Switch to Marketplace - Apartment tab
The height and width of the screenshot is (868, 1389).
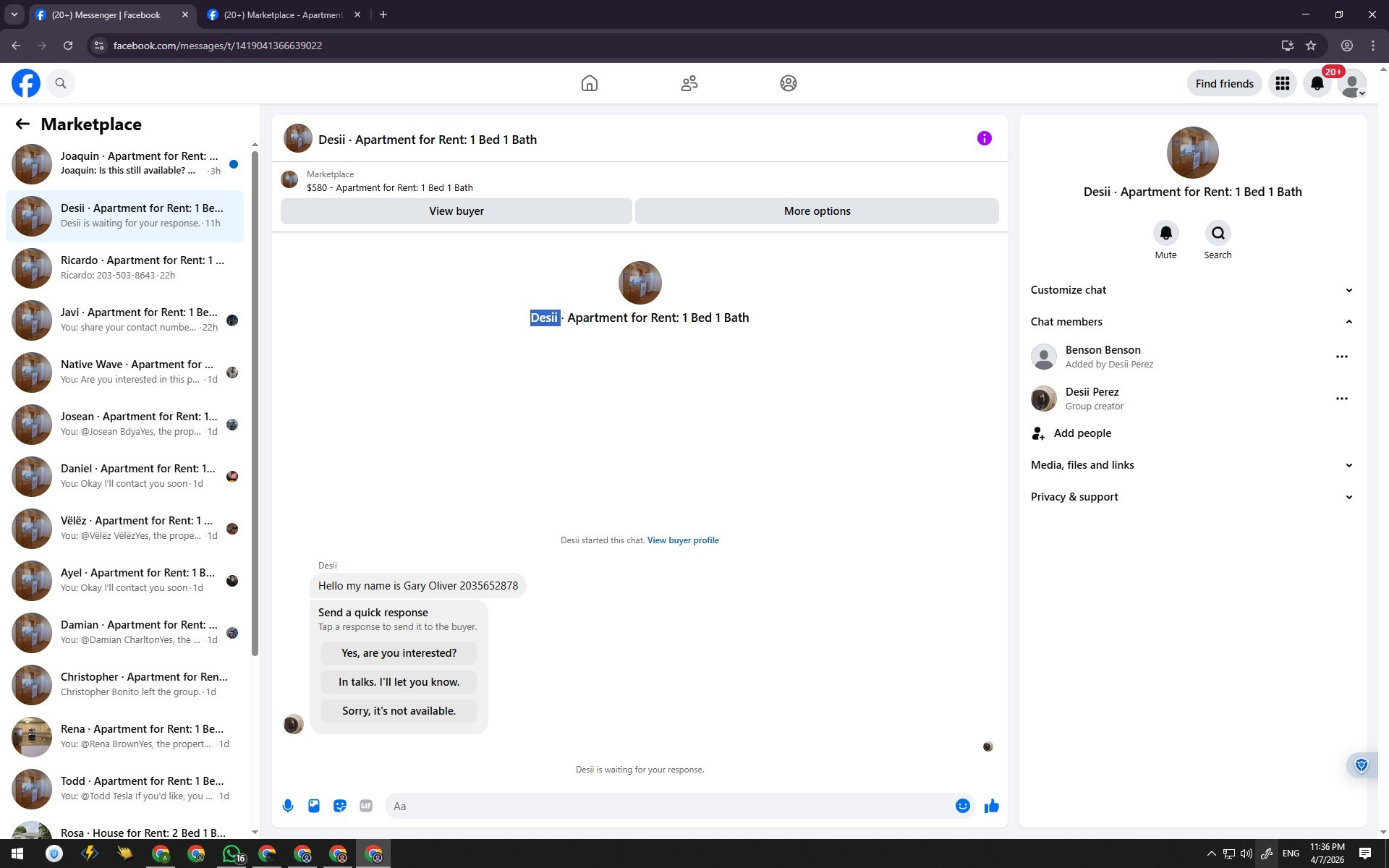click(284, 14)
